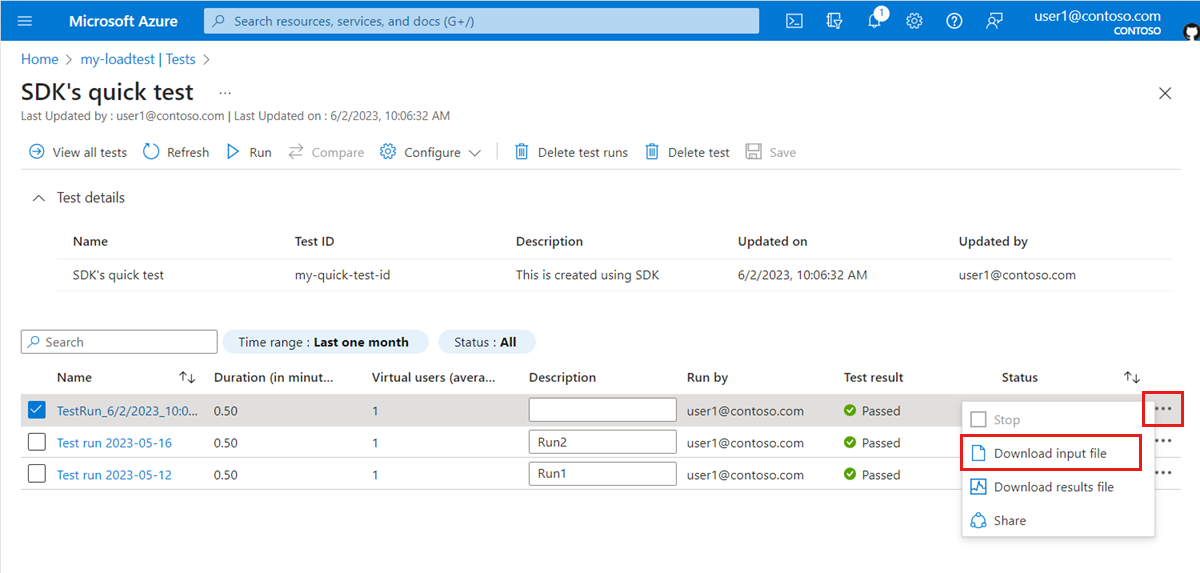Click the Refresh toolbar button
1200x573 pixels.
tap(176, 152)
